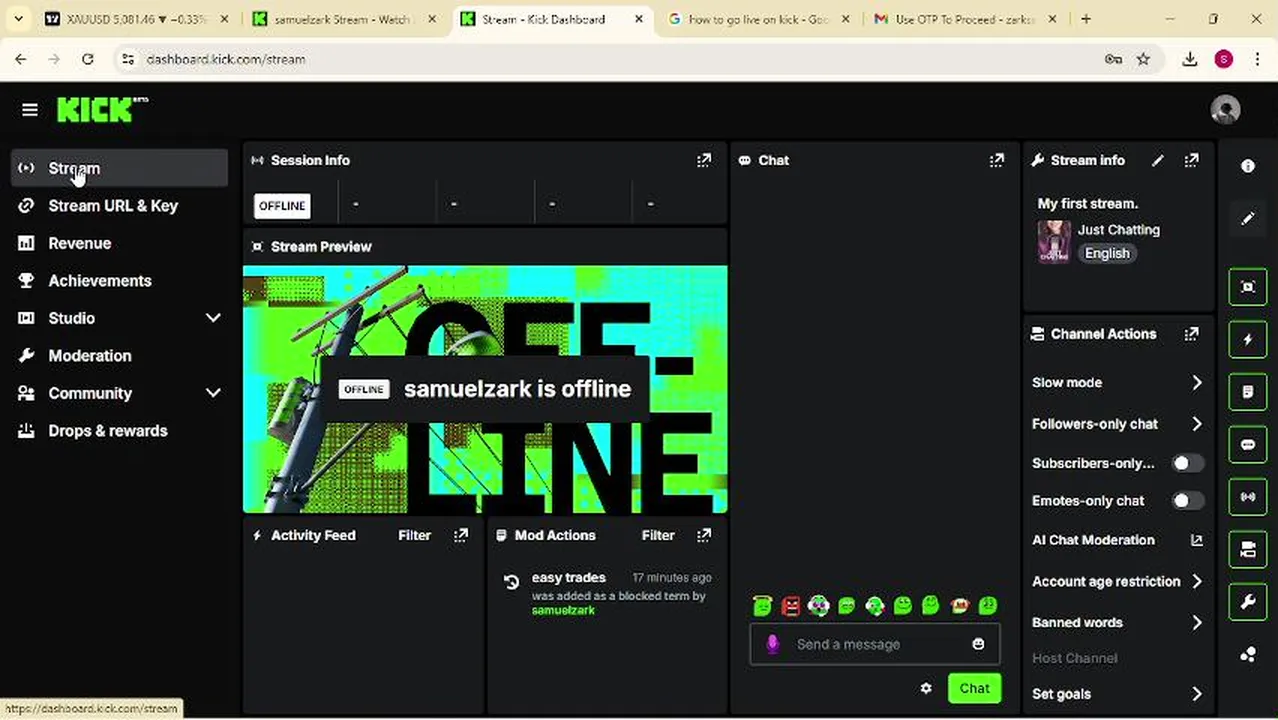Click the Just Chatting category thumbnail
The height and width of the screenshot is (720, 1278).
pyautogui.click(x=1054, y=241)
